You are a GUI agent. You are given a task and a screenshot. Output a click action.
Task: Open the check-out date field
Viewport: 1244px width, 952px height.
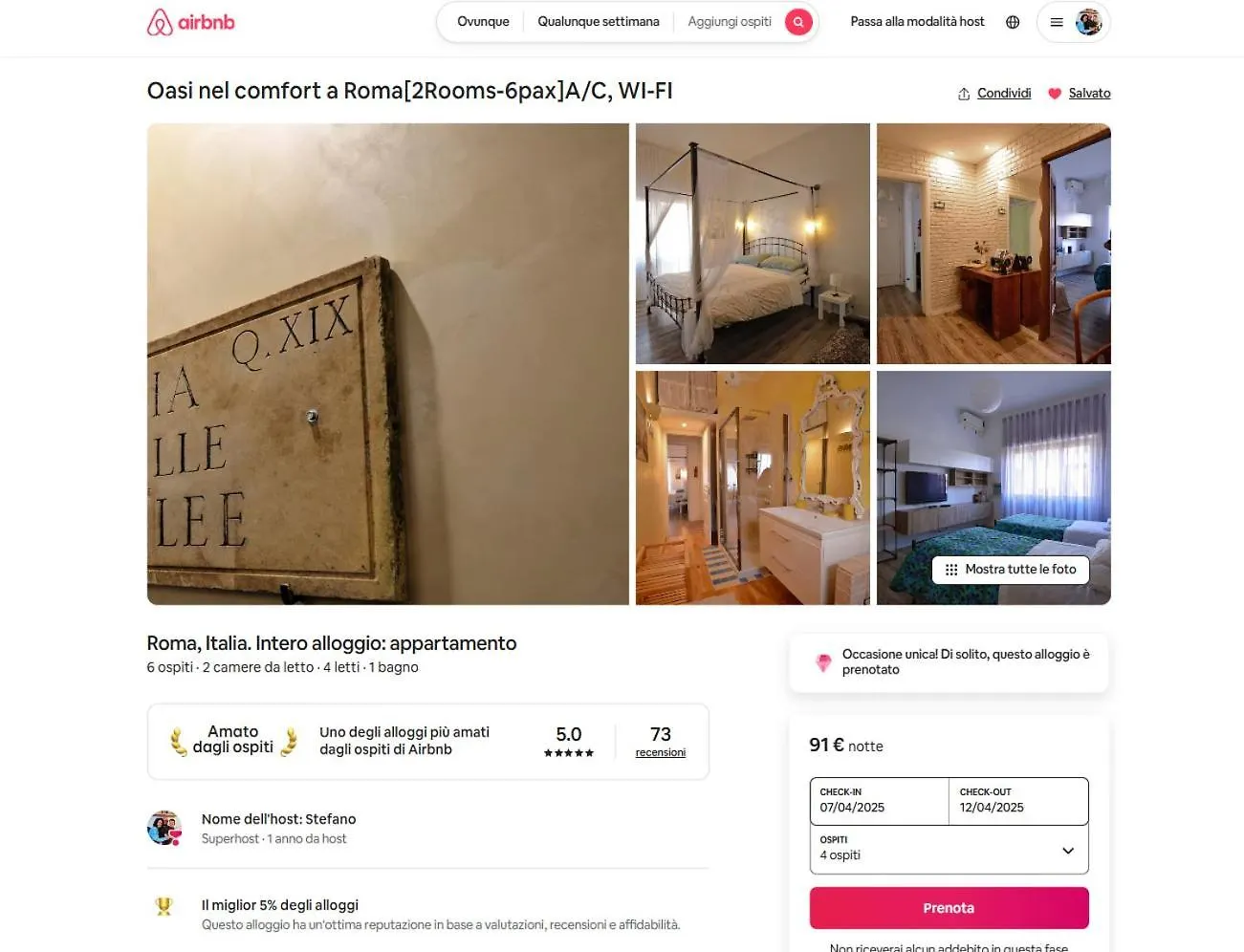[x=1019, y=801]
